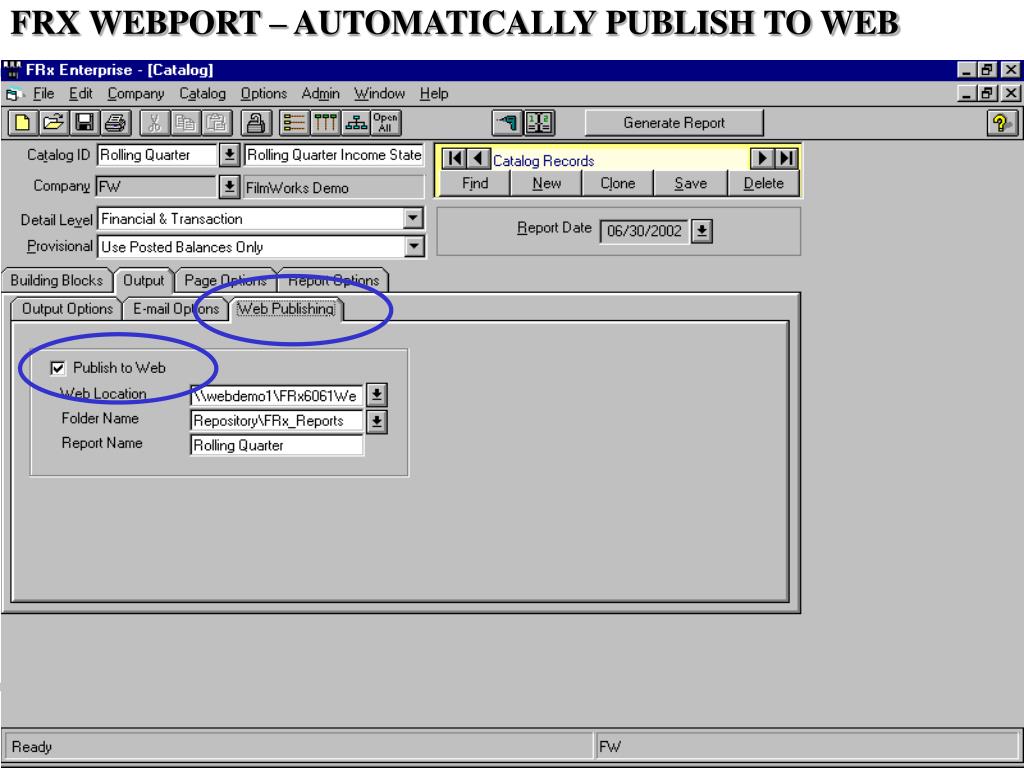Open the Company menu
1024x768 pixels.
(136, 94)
